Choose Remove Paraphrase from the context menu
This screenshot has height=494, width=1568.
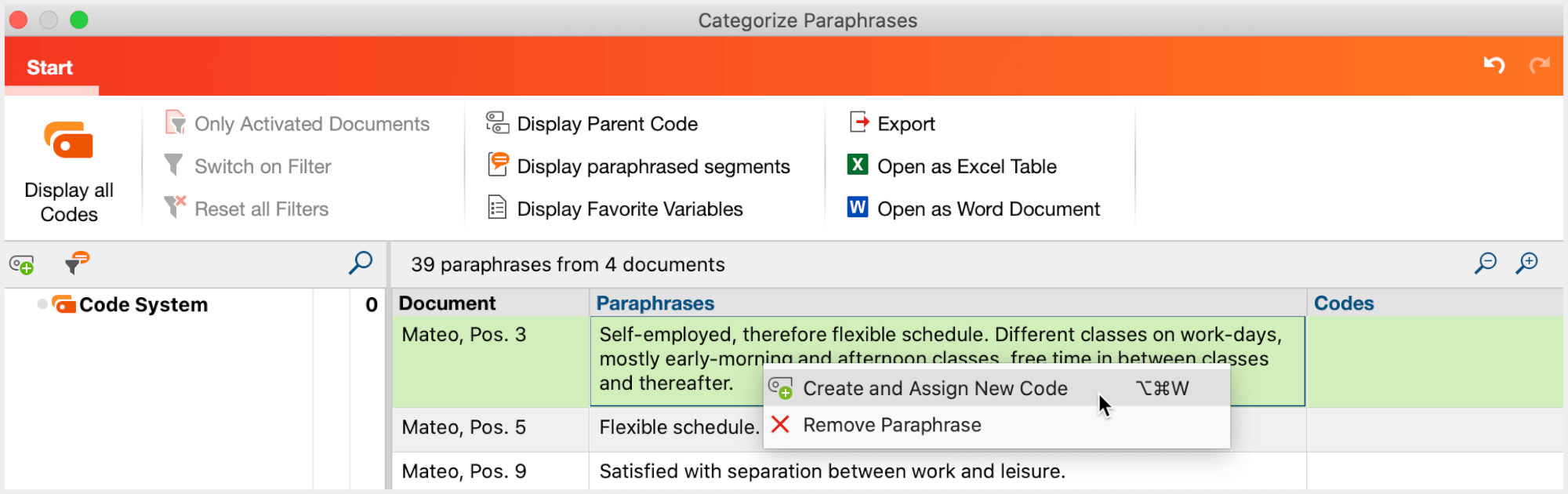[x=996, y=425]
